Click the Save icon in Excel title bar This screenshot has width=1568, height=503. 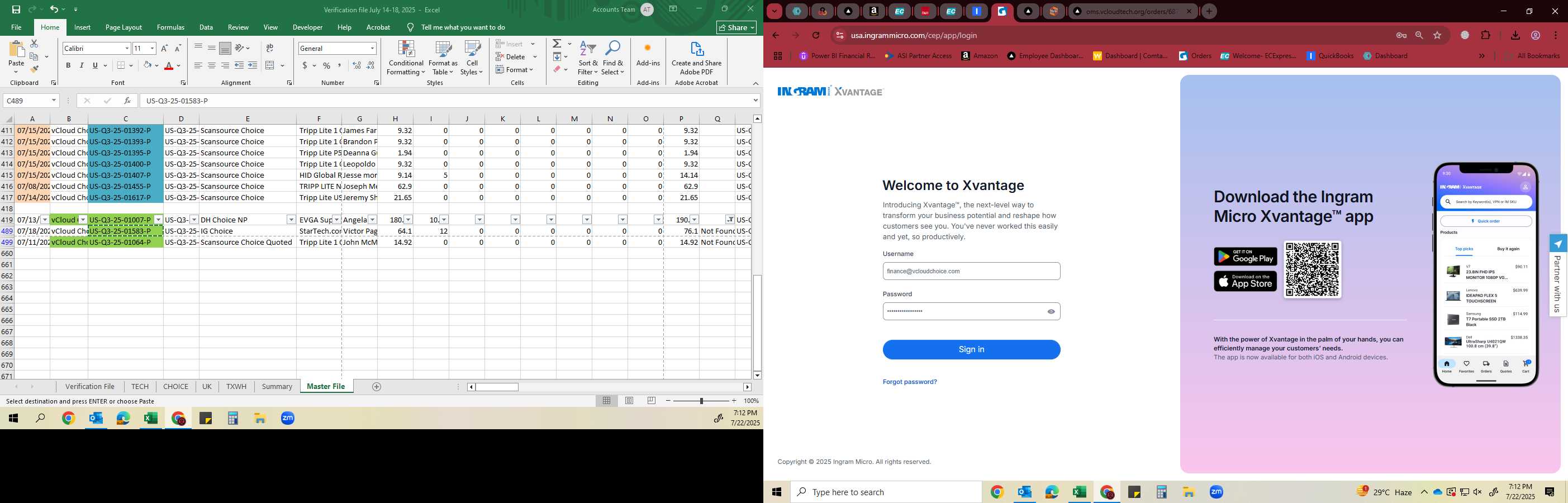pos(16,9)
